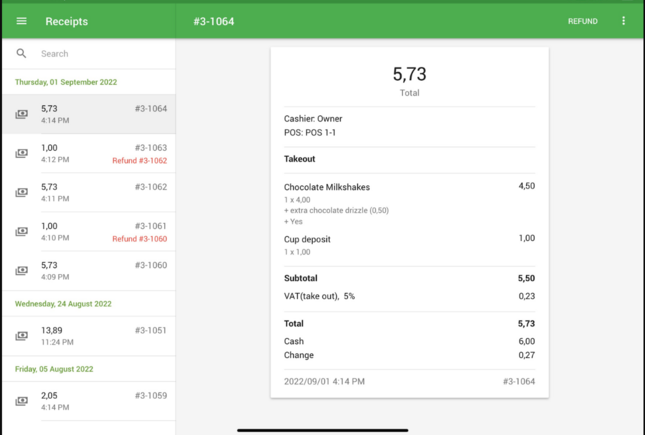645x435 pixels.
Task: Click cash icon for receipt #3-1064
Action: [x=22, y=114]
